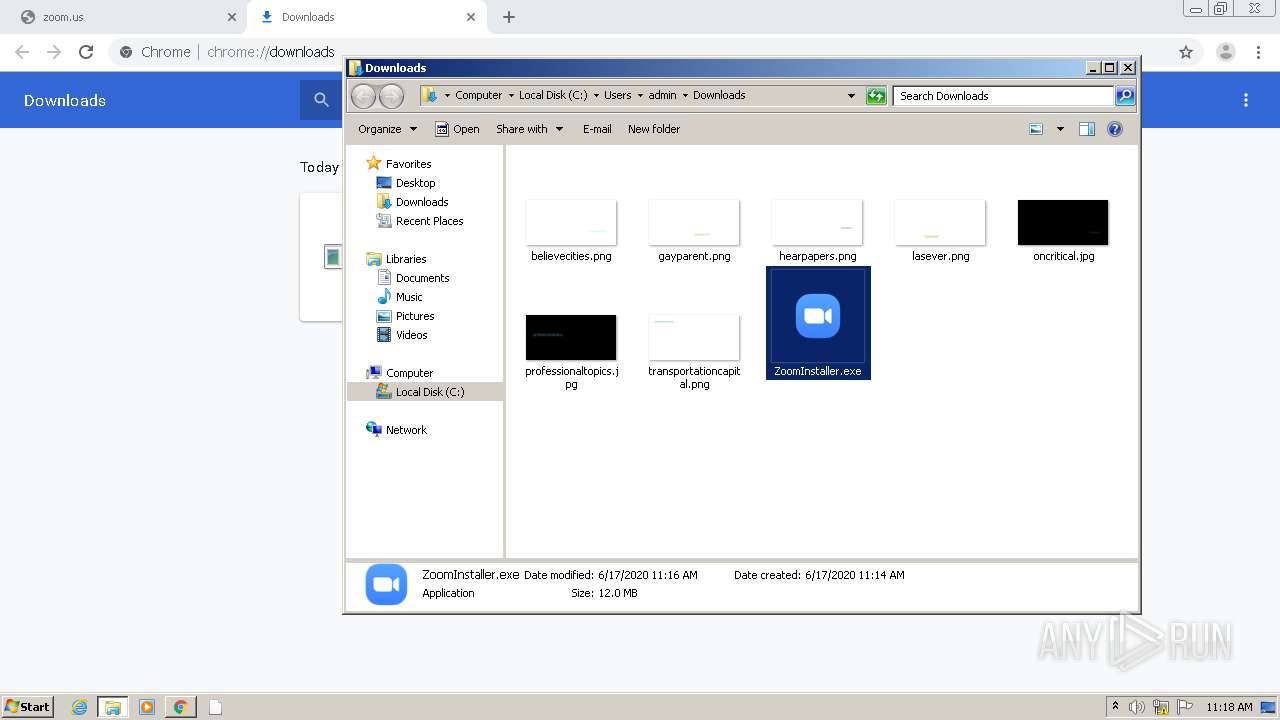
Task: Expand the Downloads breadcrumb arrow
Action: coord(686,96)
